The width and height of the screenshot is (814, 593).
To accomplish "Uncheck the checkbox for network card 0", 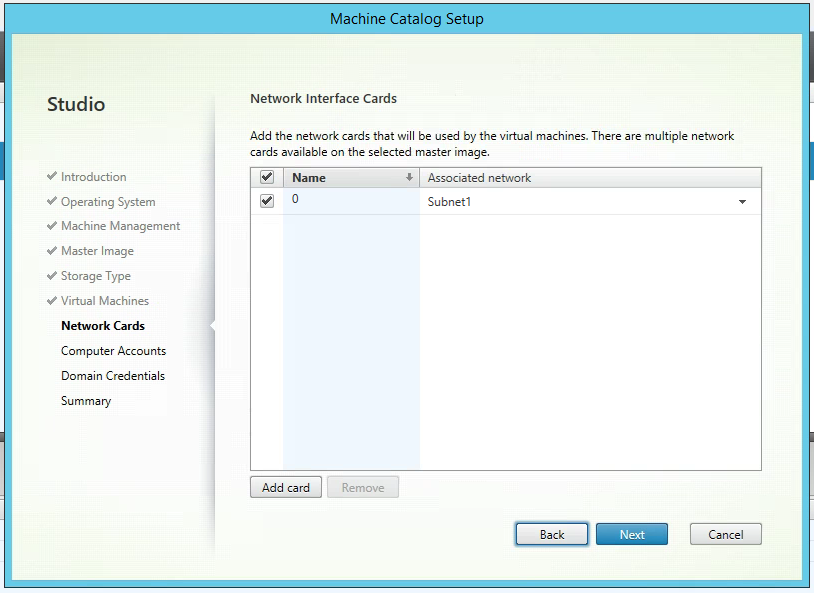I will 267,201.
